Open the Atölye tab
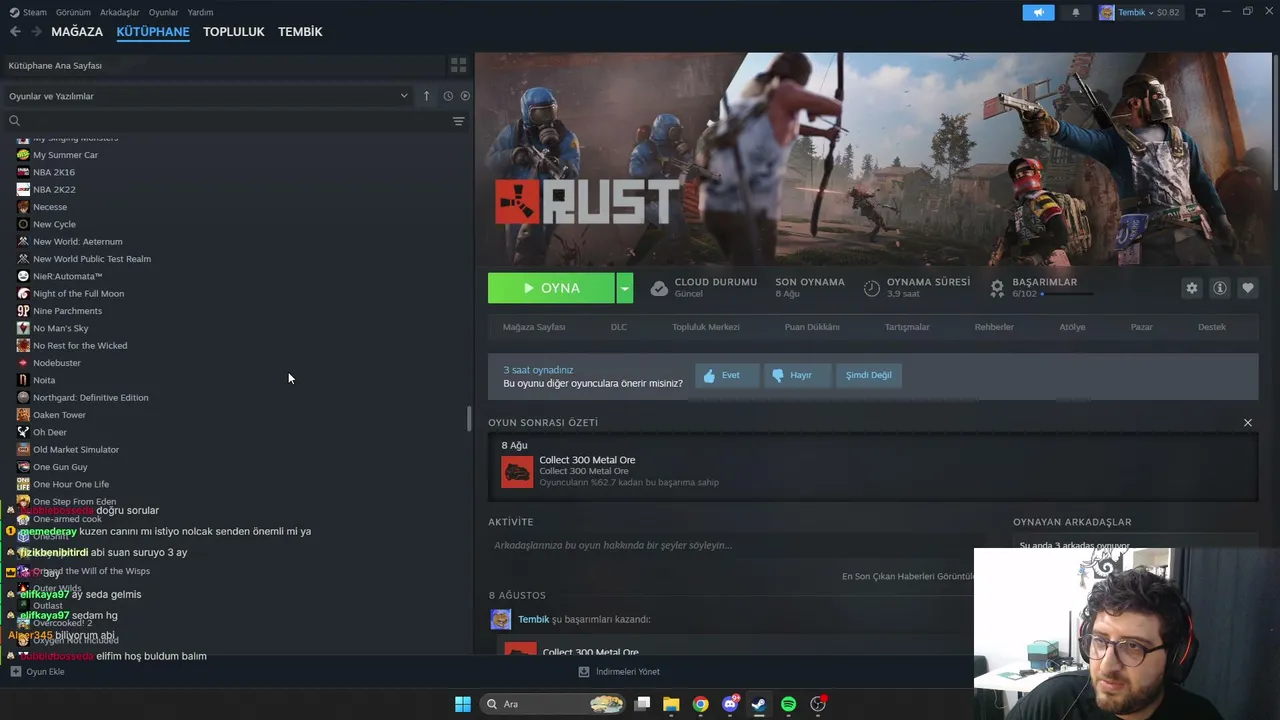 (x=1072, y=327)
